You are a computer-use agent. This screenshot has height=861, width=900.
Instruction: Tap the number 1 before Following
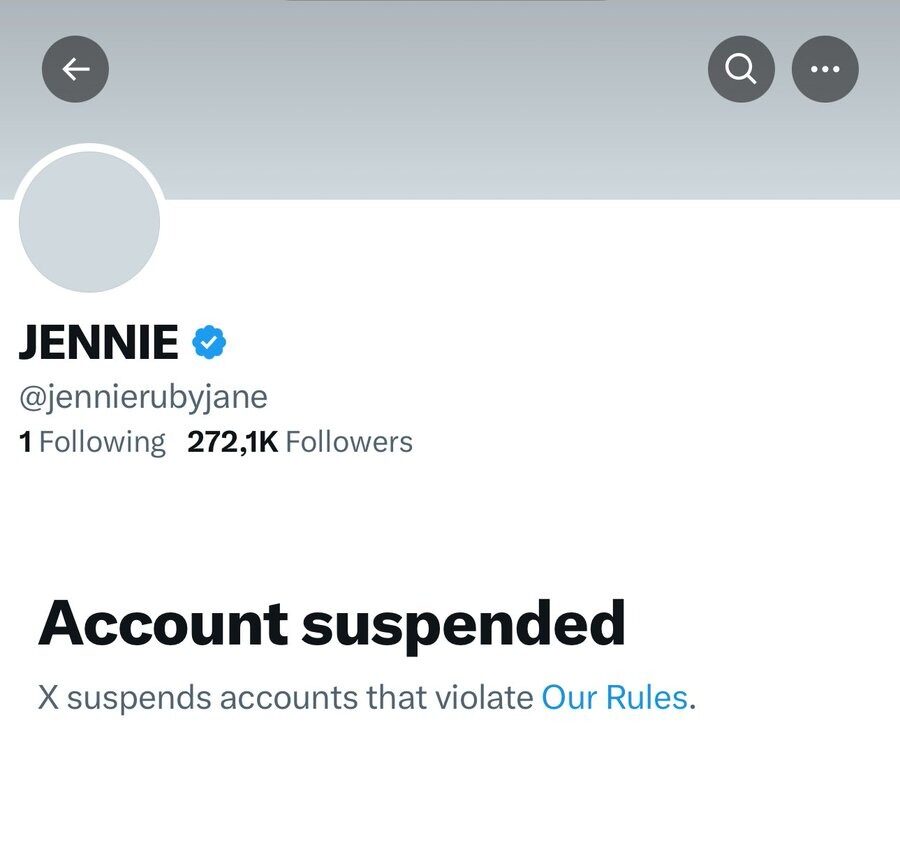click(x=26, y=442)
